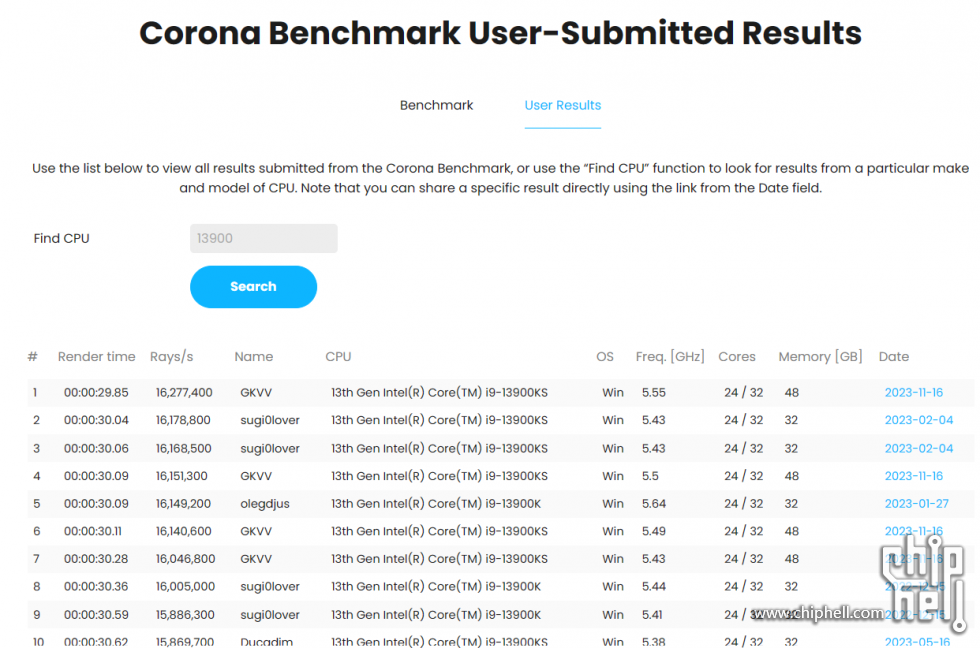Open the 2023-02-04 date link in row 2
The image size is (980, 648).
918,420
